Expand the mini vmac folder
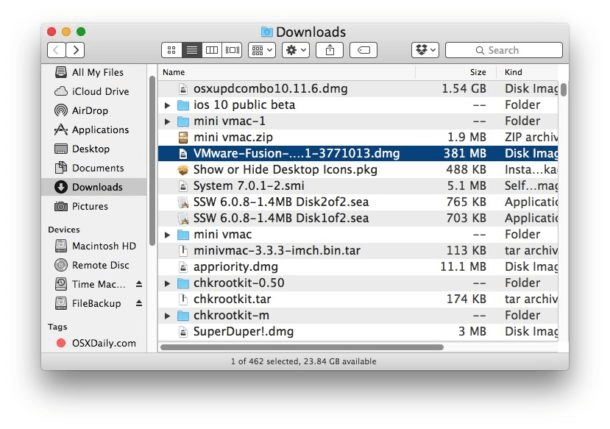610x429 pixels. [167, 235]
